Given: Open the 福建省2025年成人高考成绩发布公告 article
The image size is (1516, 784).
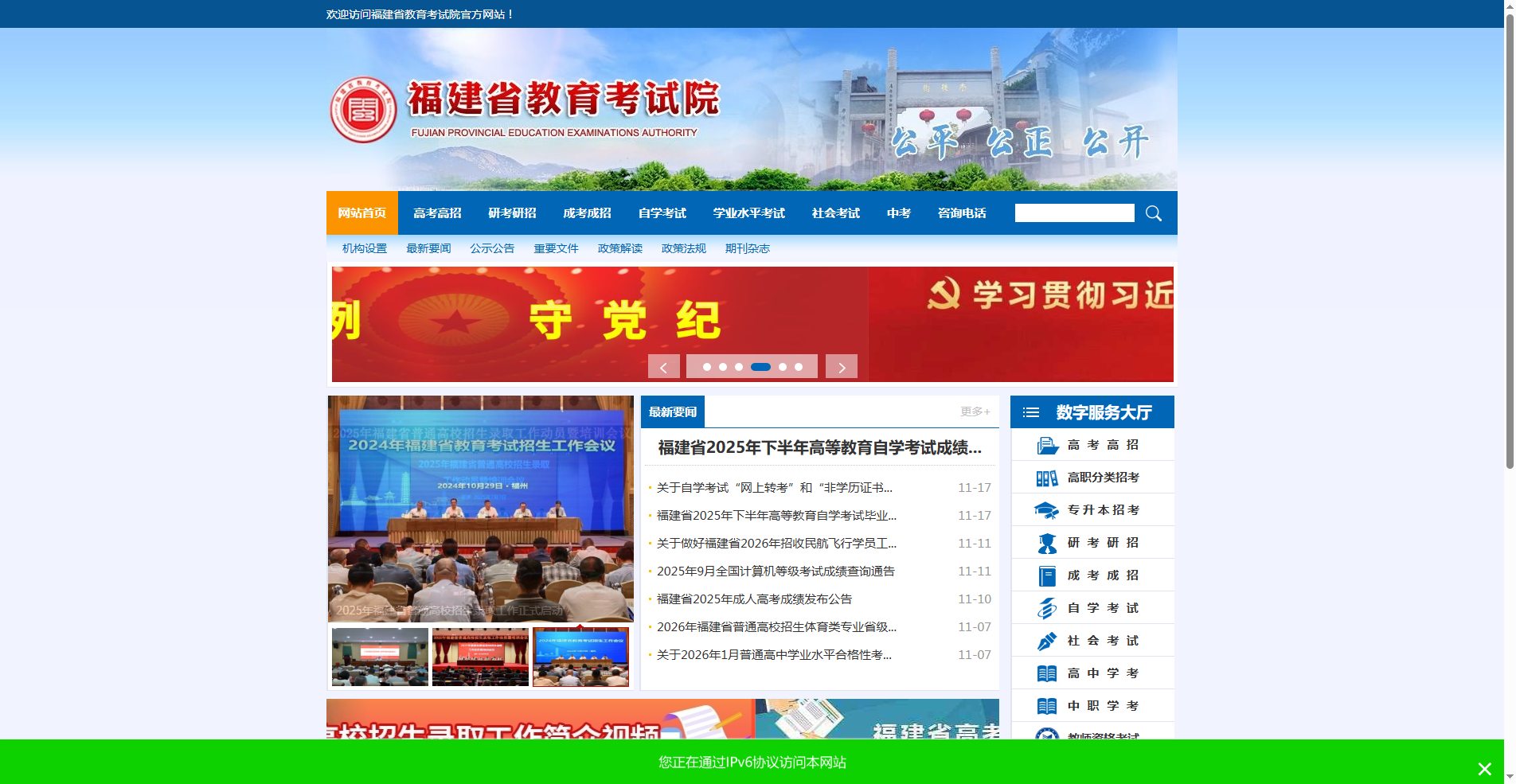Looking at the screenshot, I should pos(753,599).
